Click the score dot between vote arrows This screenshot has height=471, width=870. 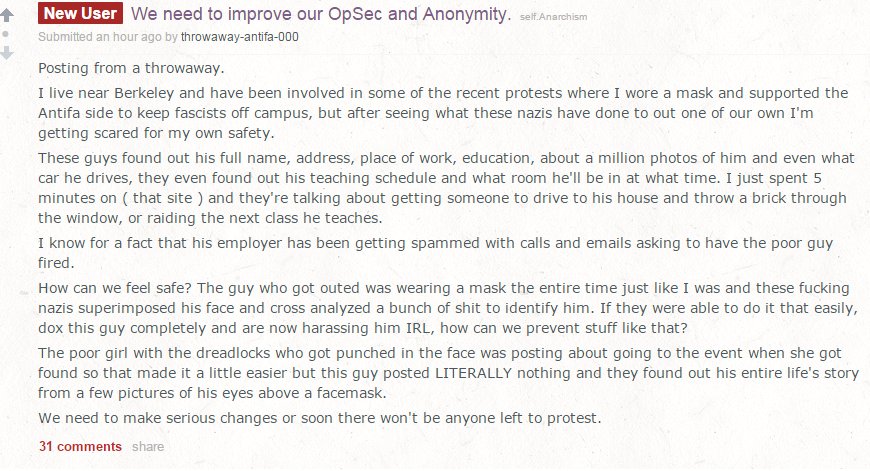[9, 34]
